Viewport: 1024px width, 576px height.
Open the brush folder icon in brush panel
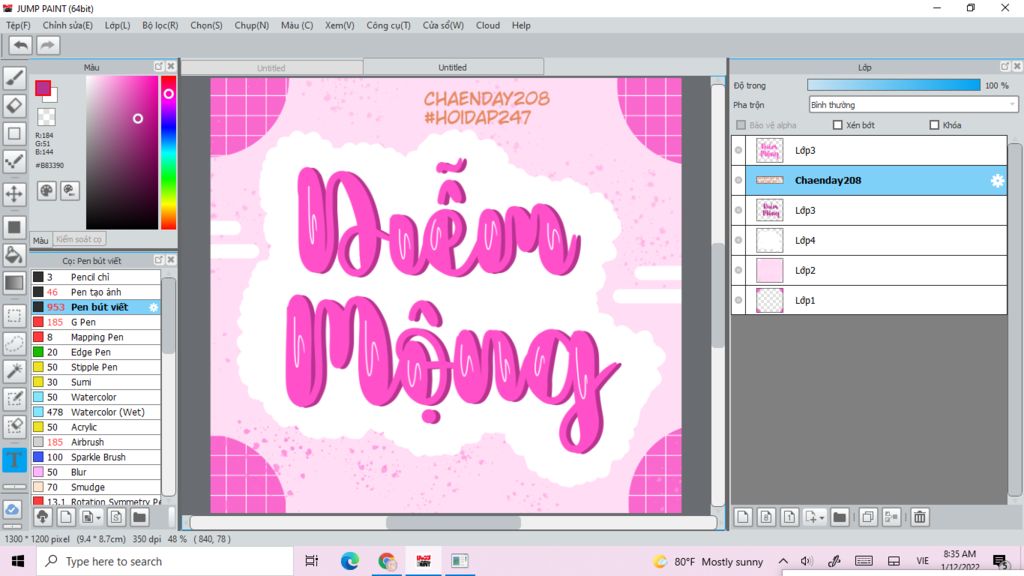click(139, 517)
